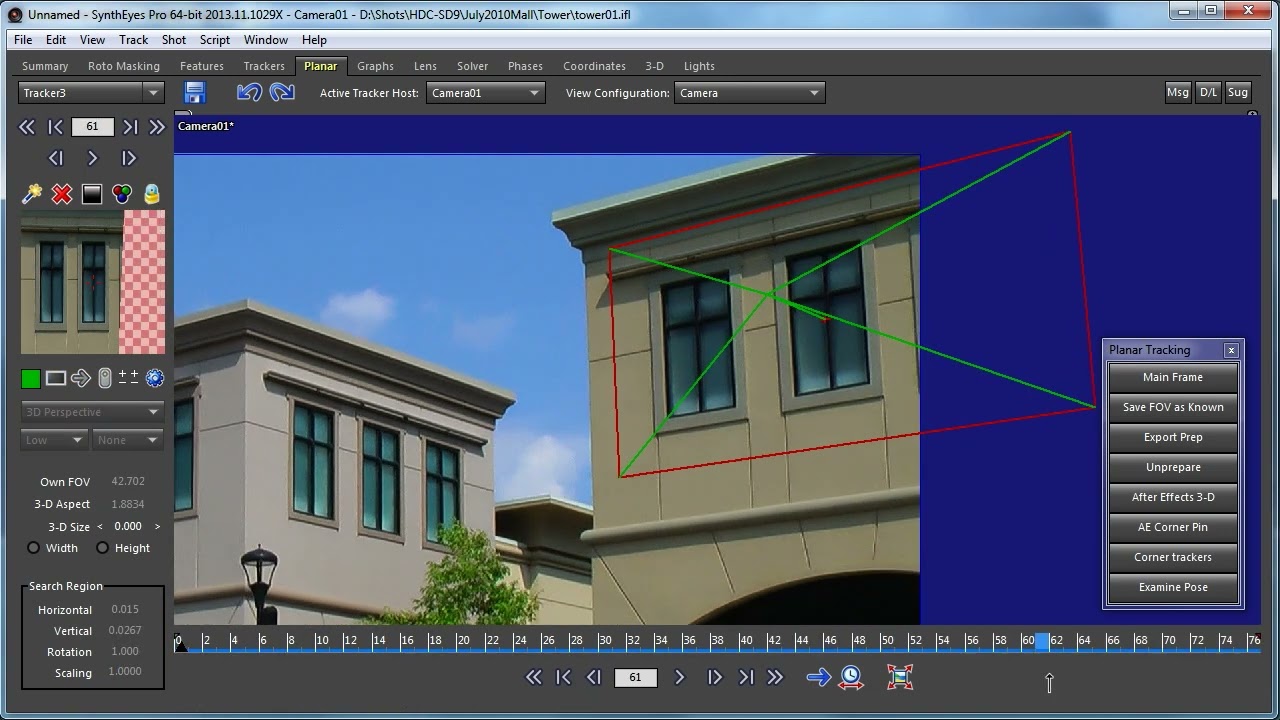Open the Track menu
This screenshot has height=720, width=1280.
coord(133,40)
